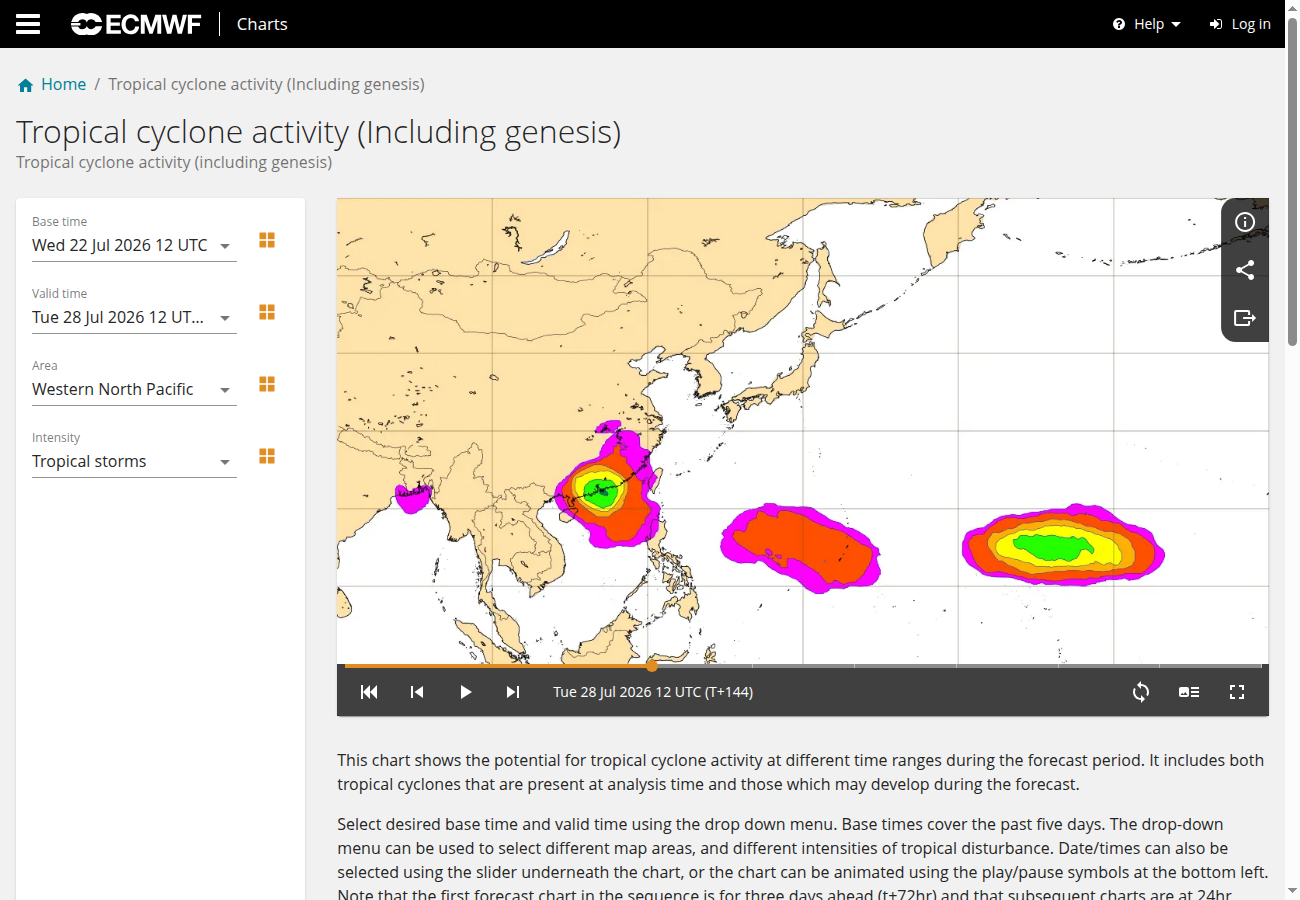Click the Log In button

tap(1240, 24)
